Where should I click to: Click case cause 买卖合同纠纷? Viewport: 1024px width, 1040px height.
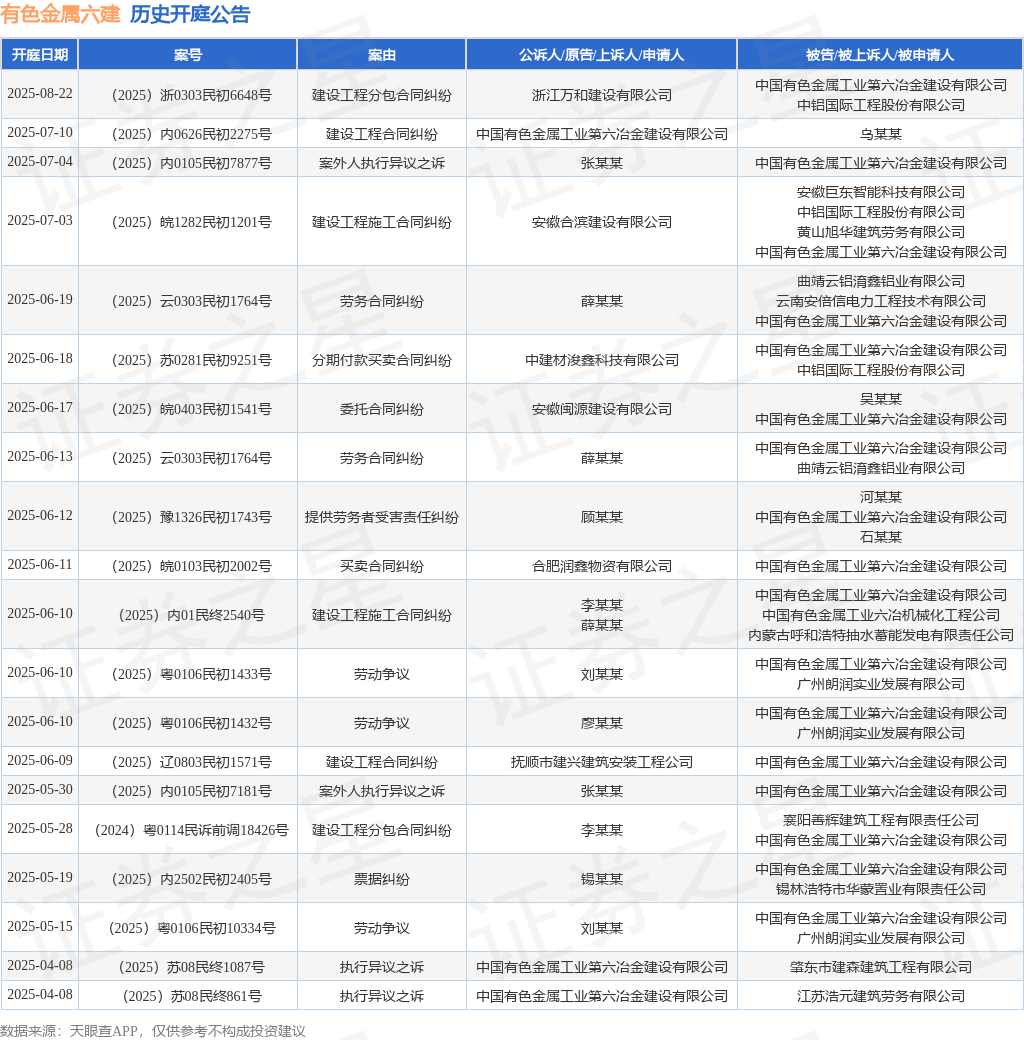(381, 566)
